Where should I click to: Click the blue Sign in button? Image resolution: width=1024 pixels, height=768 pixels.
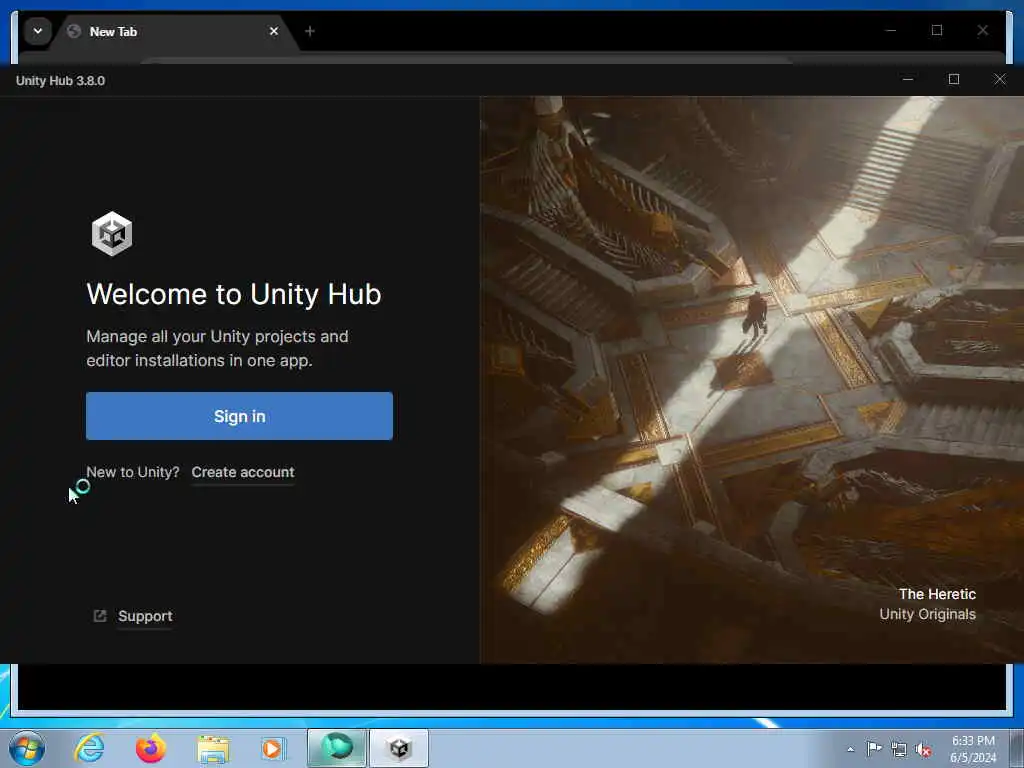(x=239, y=416)
